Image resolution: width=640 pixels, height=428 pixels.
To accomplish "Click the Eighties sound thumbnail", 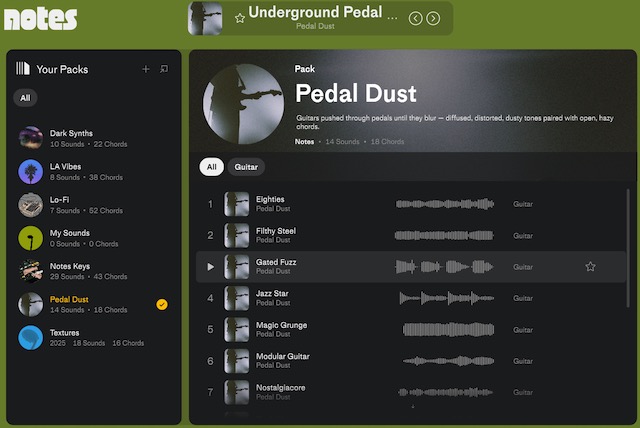I will coord(237,204).
